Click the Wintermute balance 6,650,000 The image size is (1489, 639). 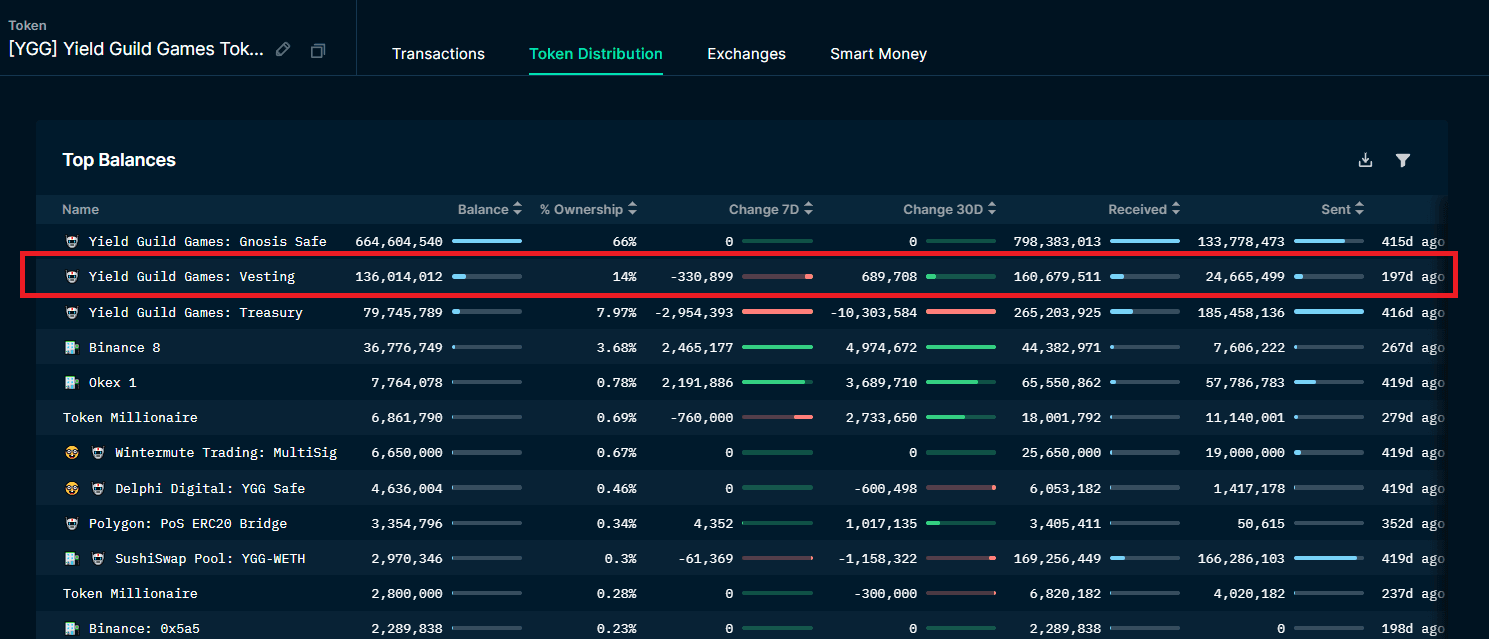407,453
